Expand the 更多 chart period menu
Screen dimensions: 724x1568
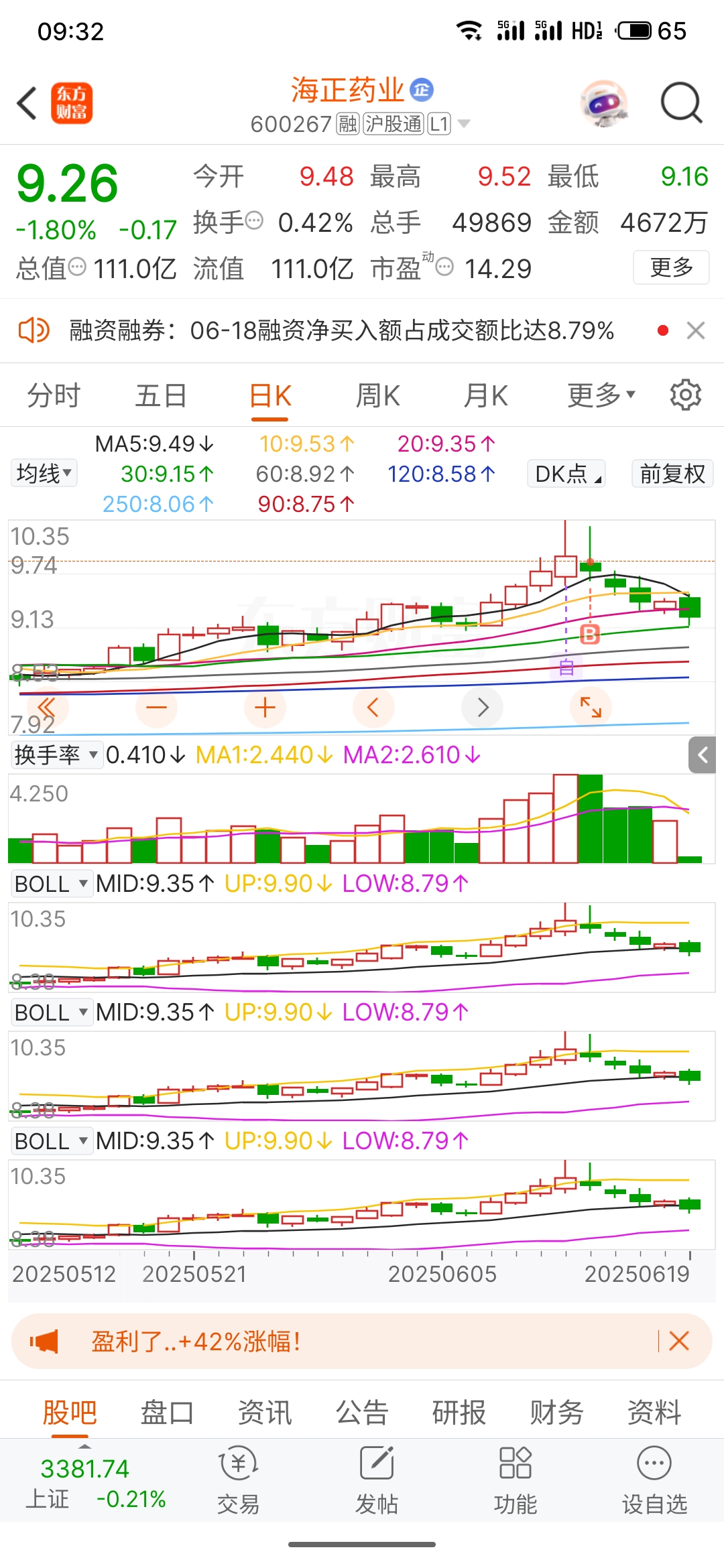(x=601, y=395)
